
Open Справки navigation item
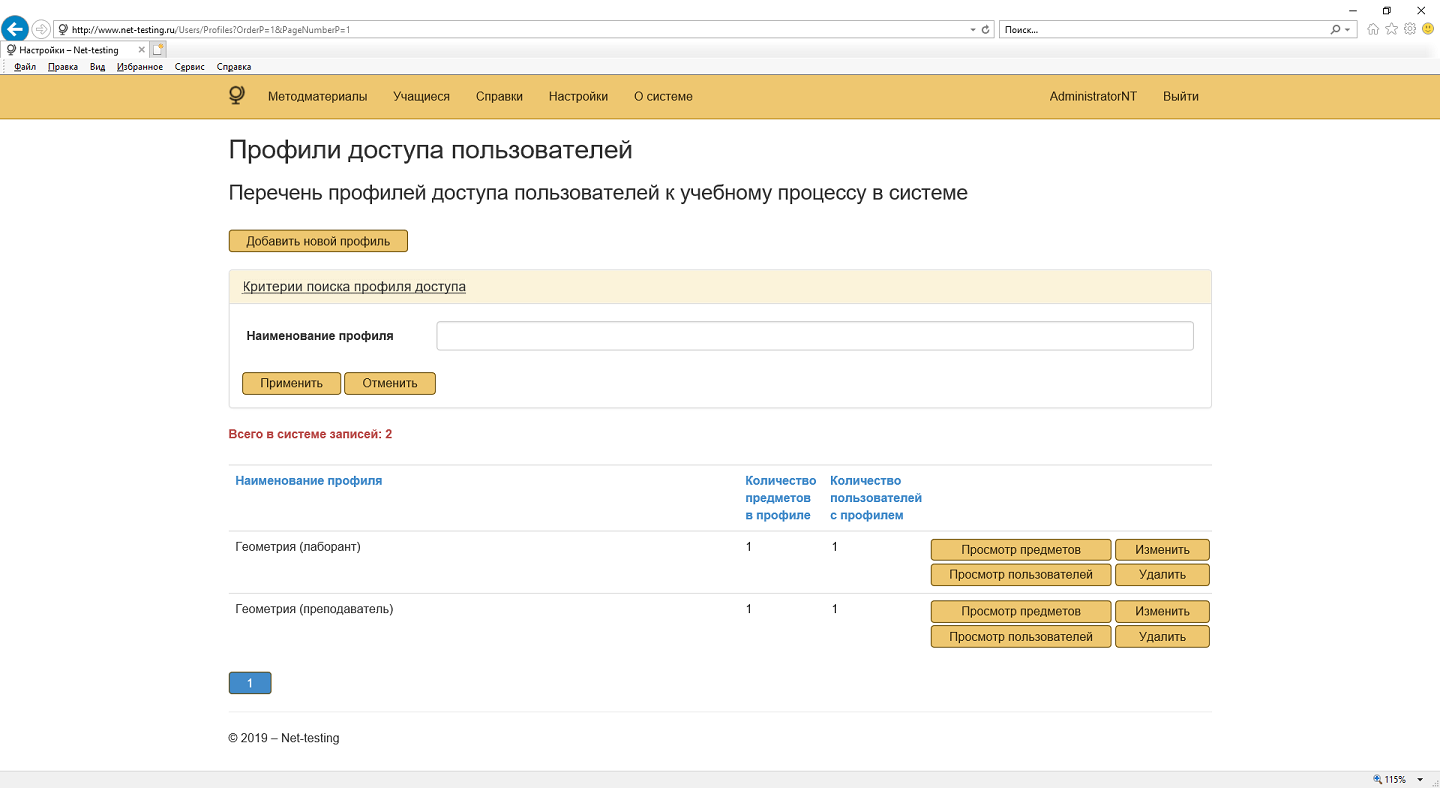click(x=499, y=97)
